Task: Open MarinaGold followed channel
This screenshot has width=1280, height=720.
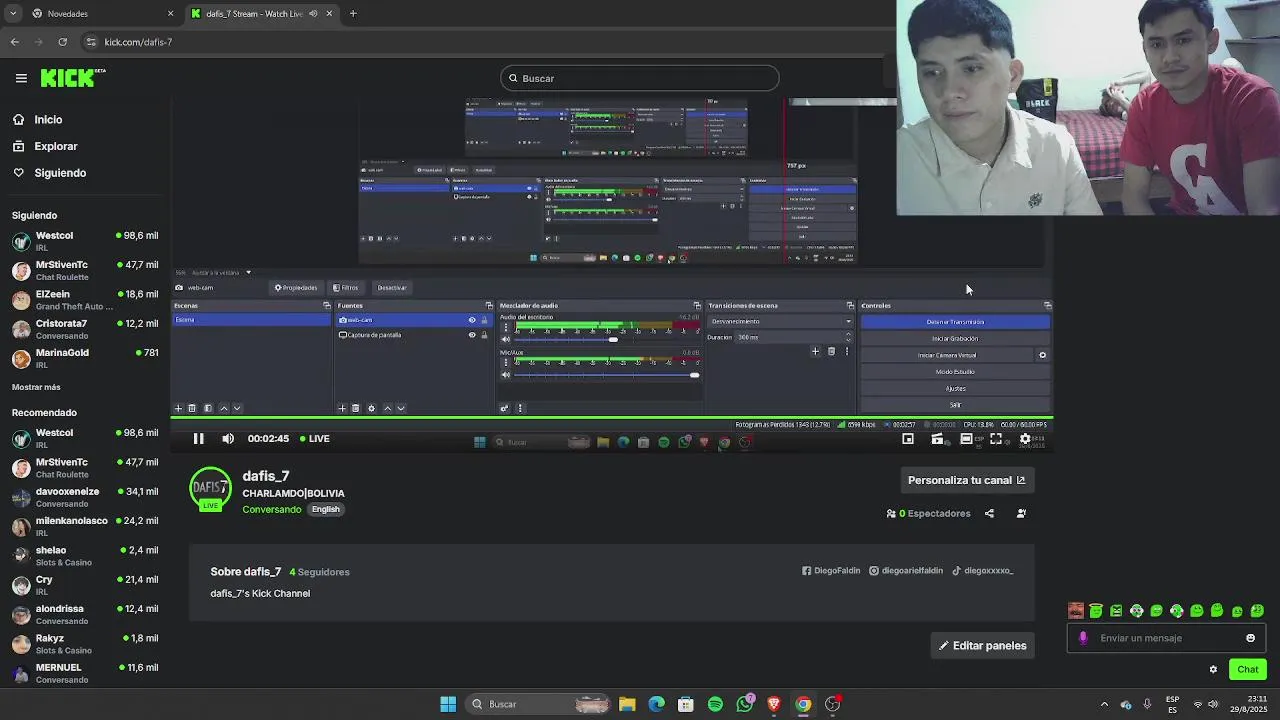Action: (84, 358)
